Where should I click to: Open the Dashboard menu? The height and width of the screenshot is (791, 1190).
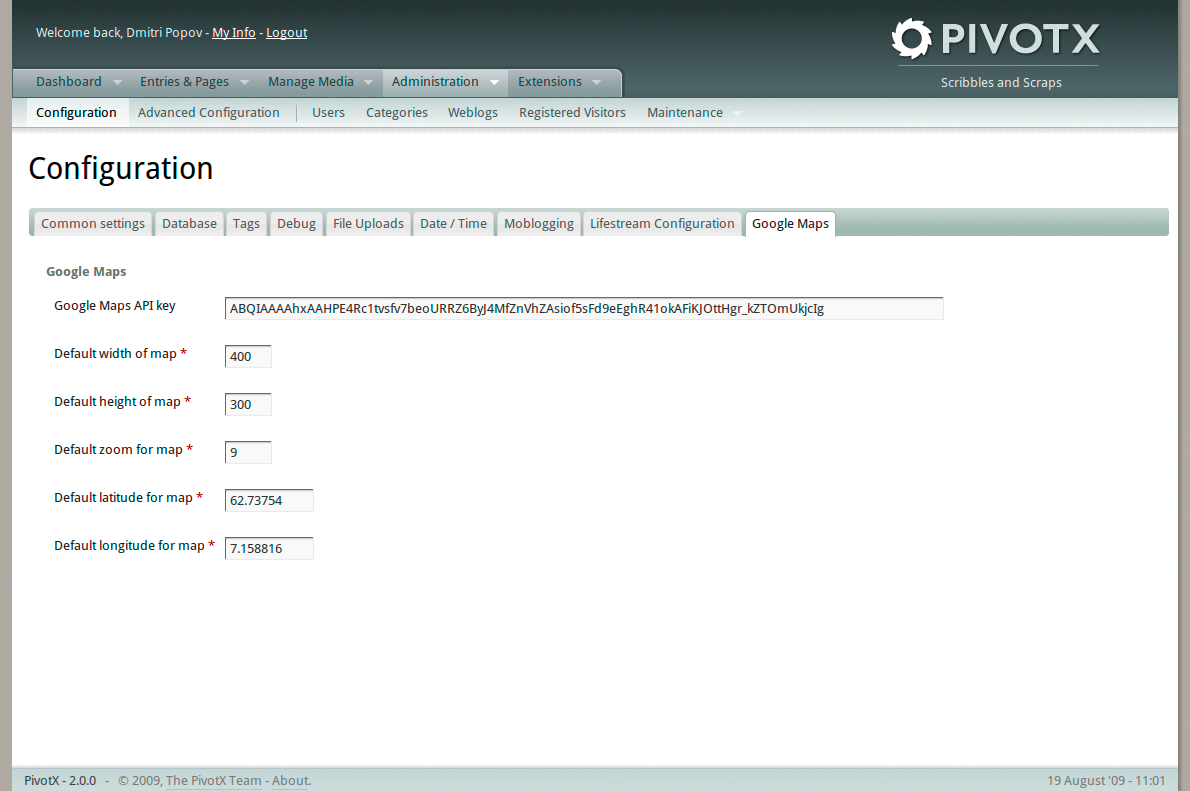pos(68,81)
